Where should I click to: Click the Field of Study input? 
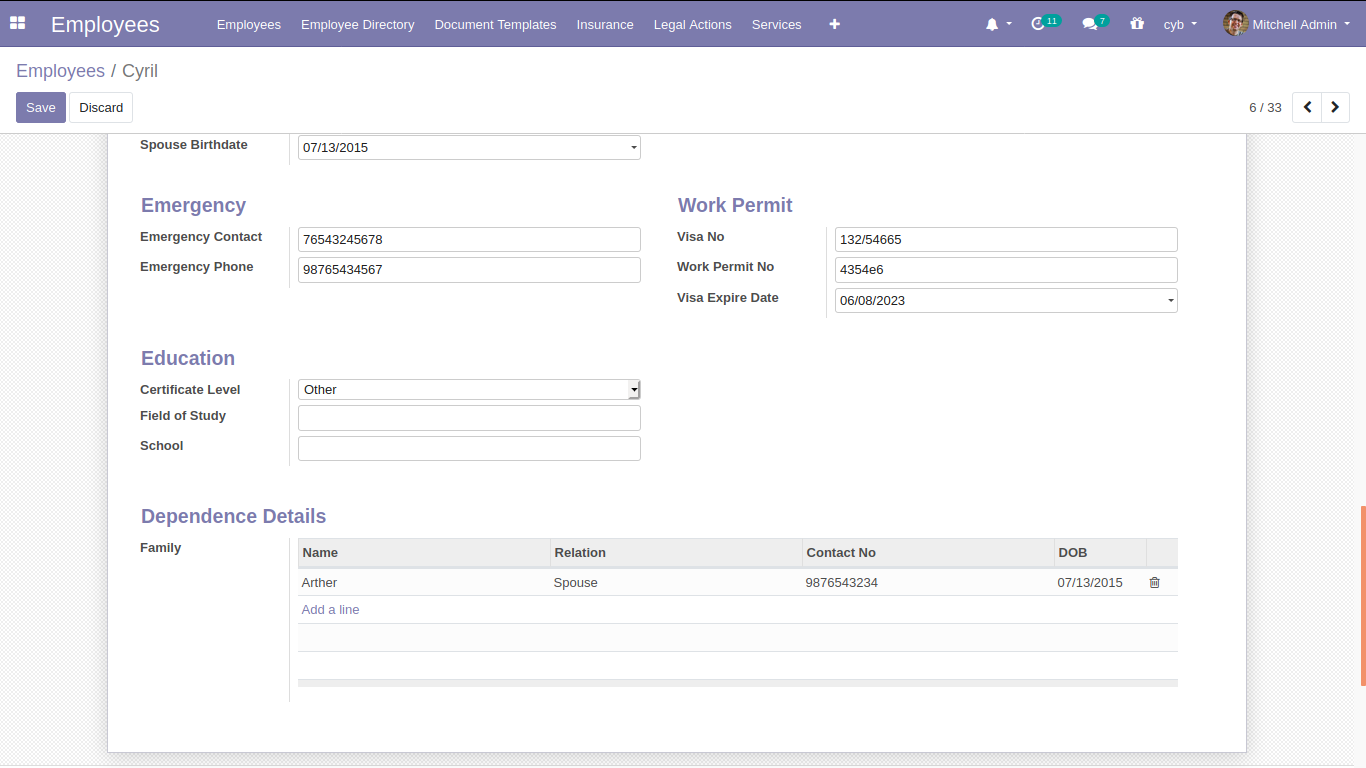(469, 418)
